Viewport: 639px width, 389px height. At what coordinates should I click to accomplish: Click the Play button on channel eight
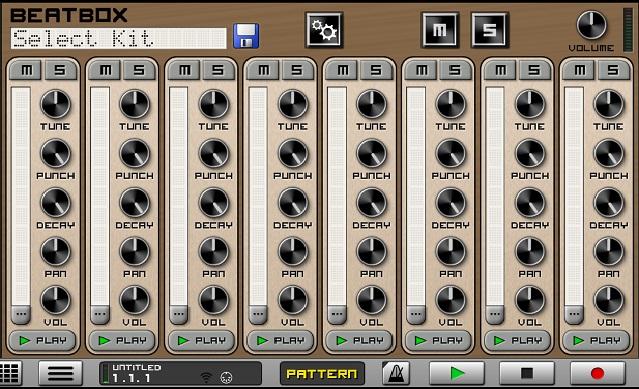(596, 341)
